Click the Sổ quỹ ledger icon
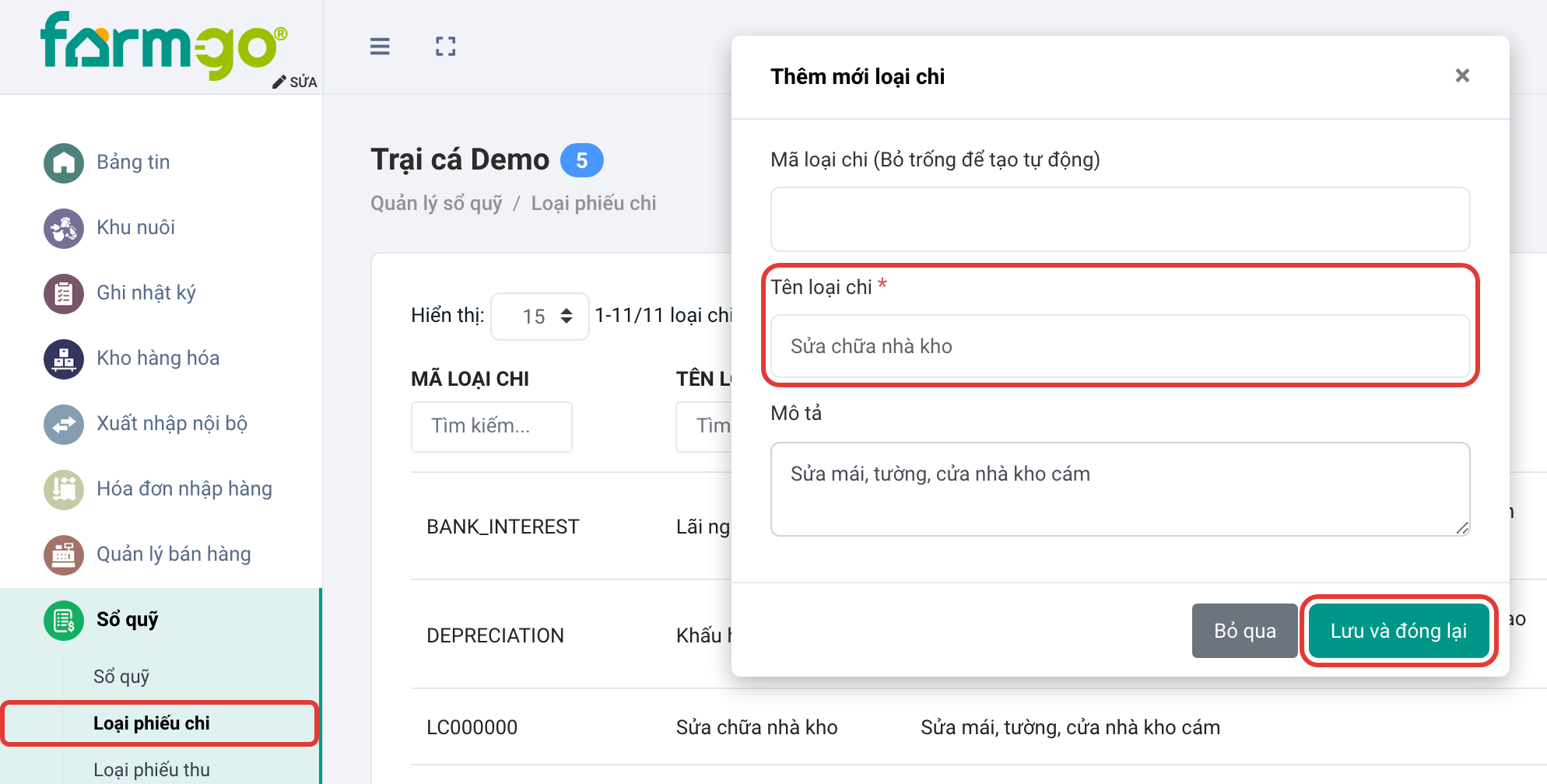The width and height of the screenshot is (1547, 784). 64,620
